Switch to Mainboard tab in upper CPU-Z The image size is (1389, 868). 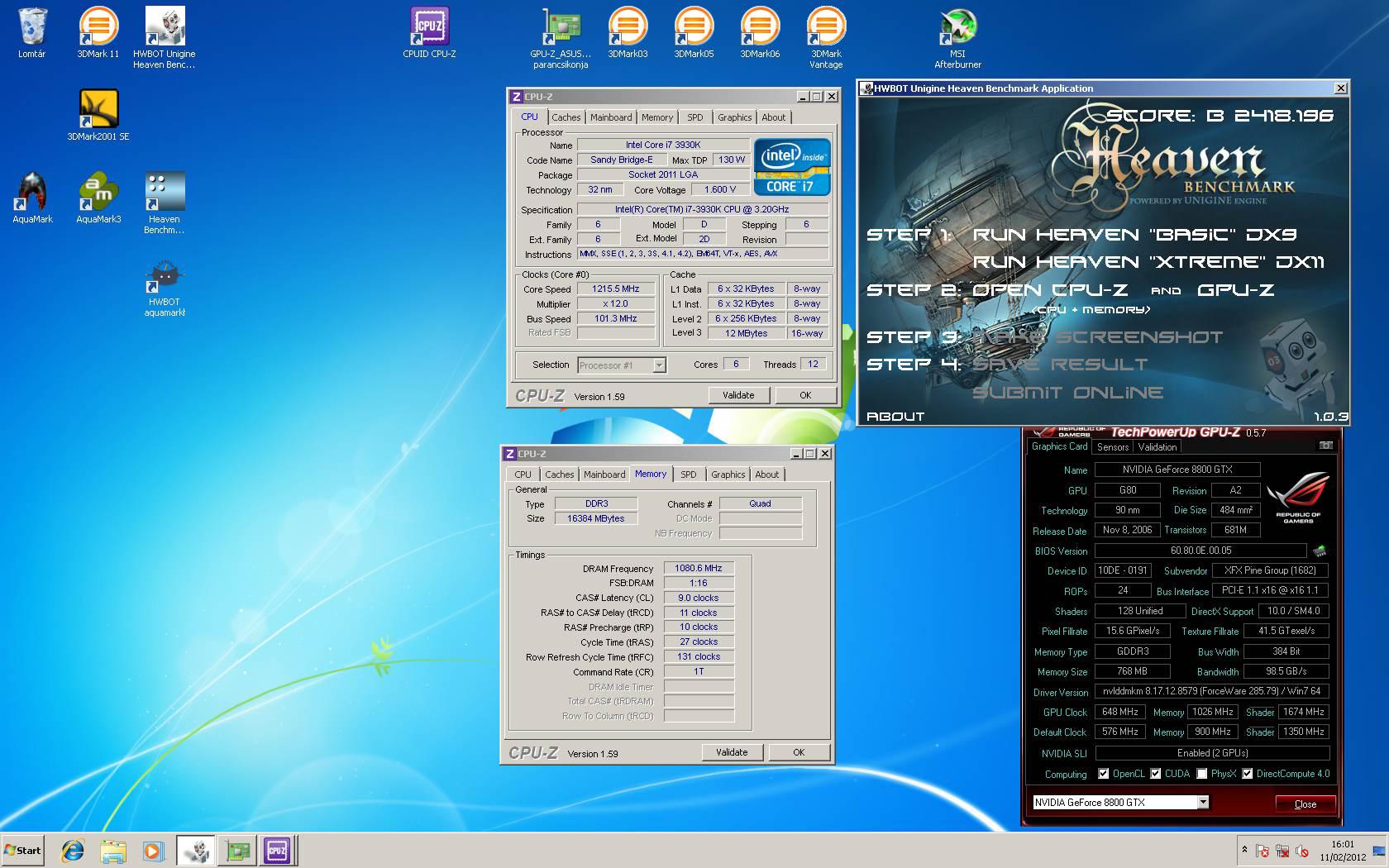point(611,117)
